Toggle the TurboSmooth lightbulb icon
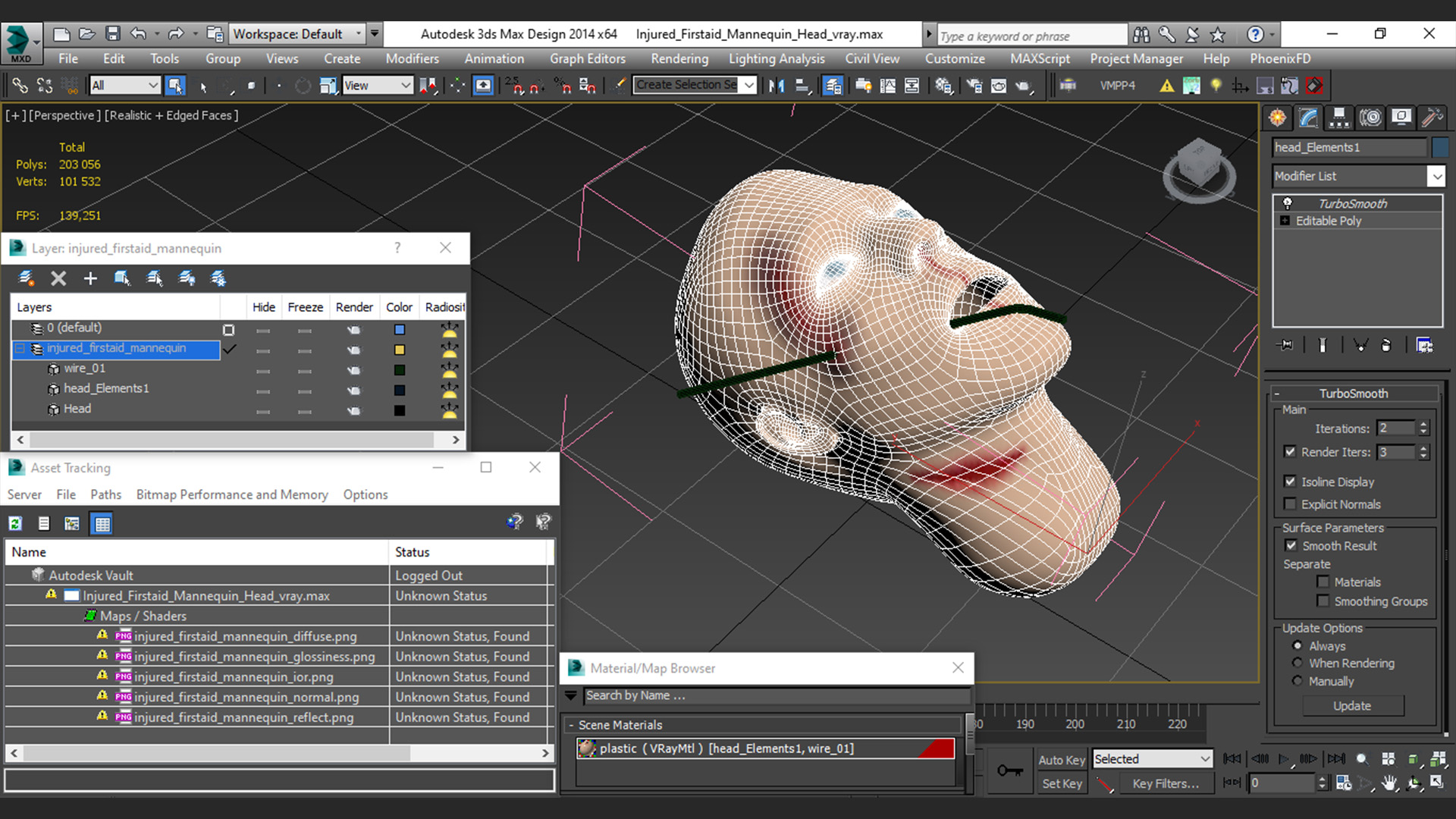Screen dimensions: 1456x819 [1287, 203]
